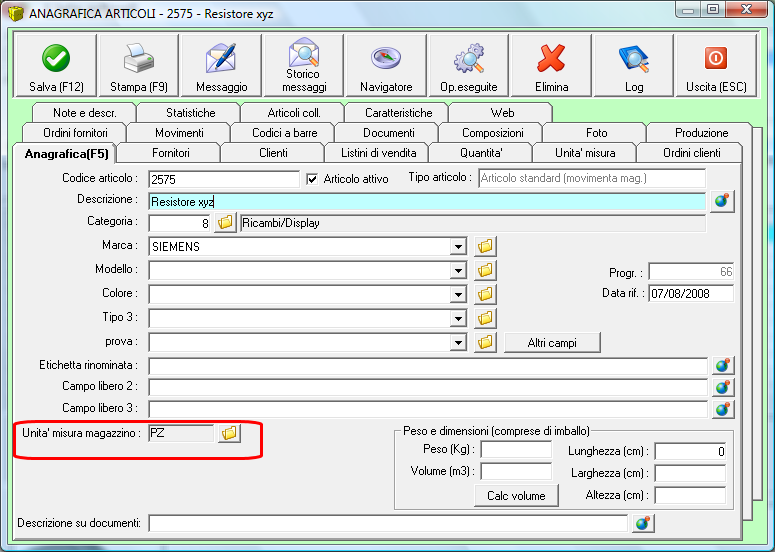Screen dimensions: 775x552
Task: Click the Larghezza (cm) field
Action: [x=690, y=473]
